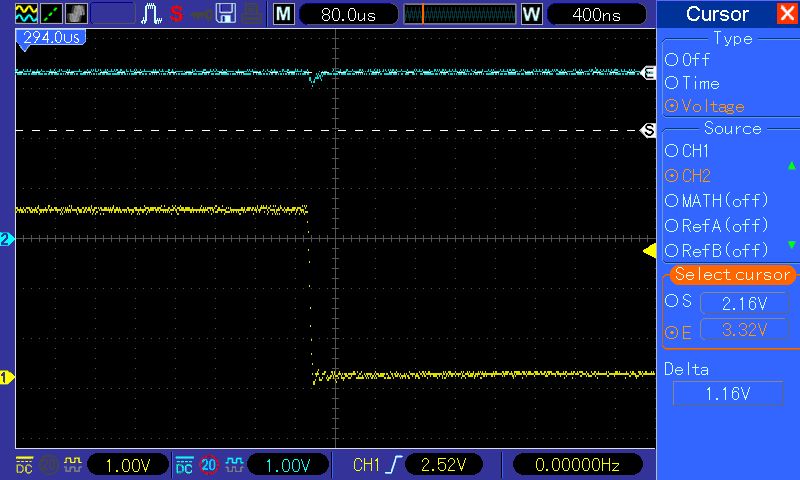Viewport: 800px width, 480px height.
Task: Click the waveform memory overview bar
Action: click(459, 14)
